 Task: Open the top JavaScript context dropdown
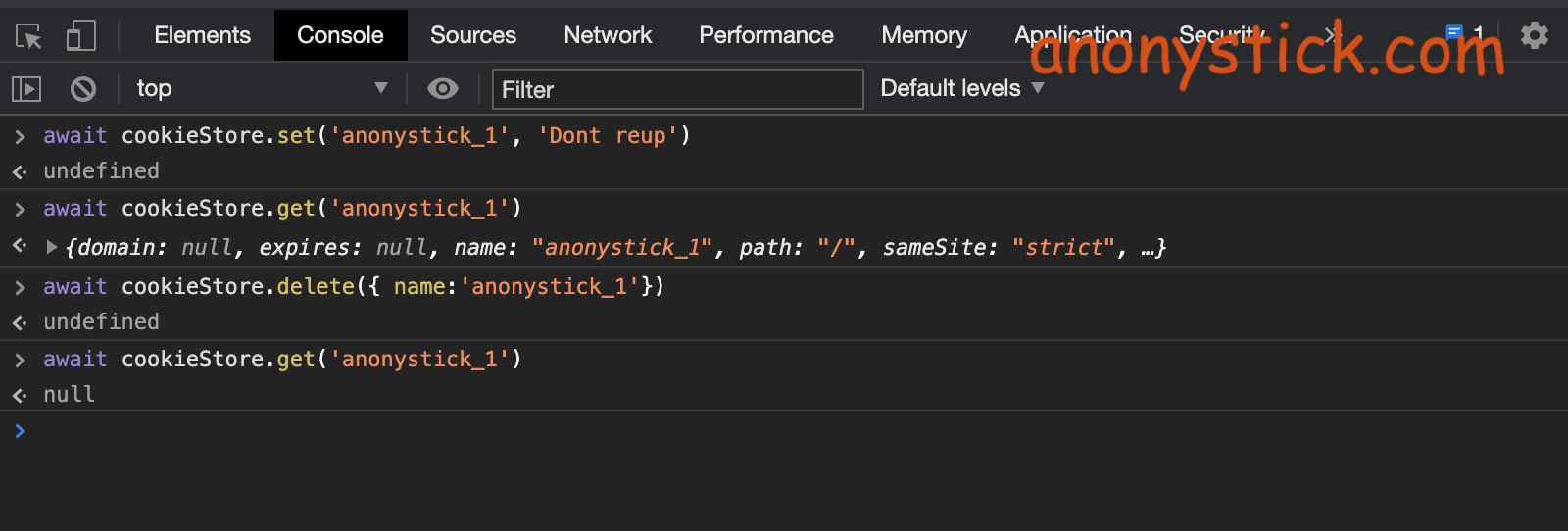[x=261, y=89]
